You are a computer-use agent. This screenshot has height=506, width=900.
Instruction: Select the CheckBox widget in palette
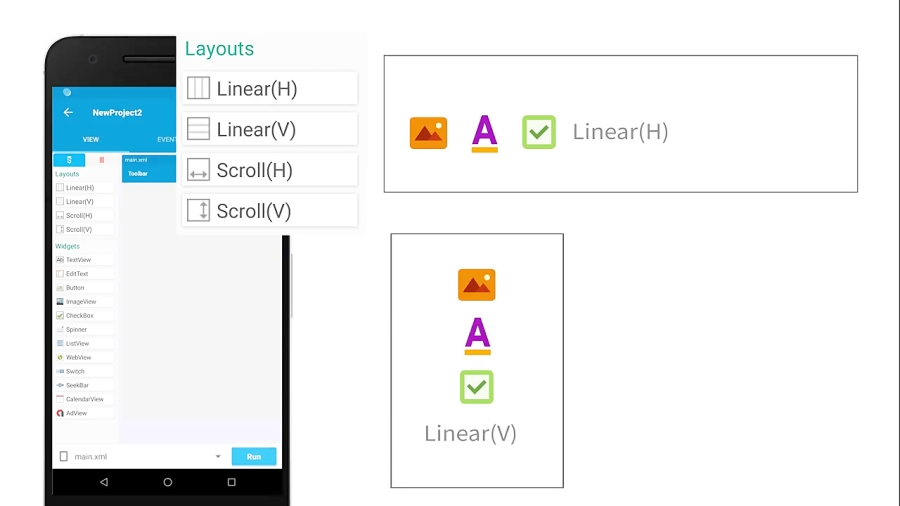click(83, 316)
